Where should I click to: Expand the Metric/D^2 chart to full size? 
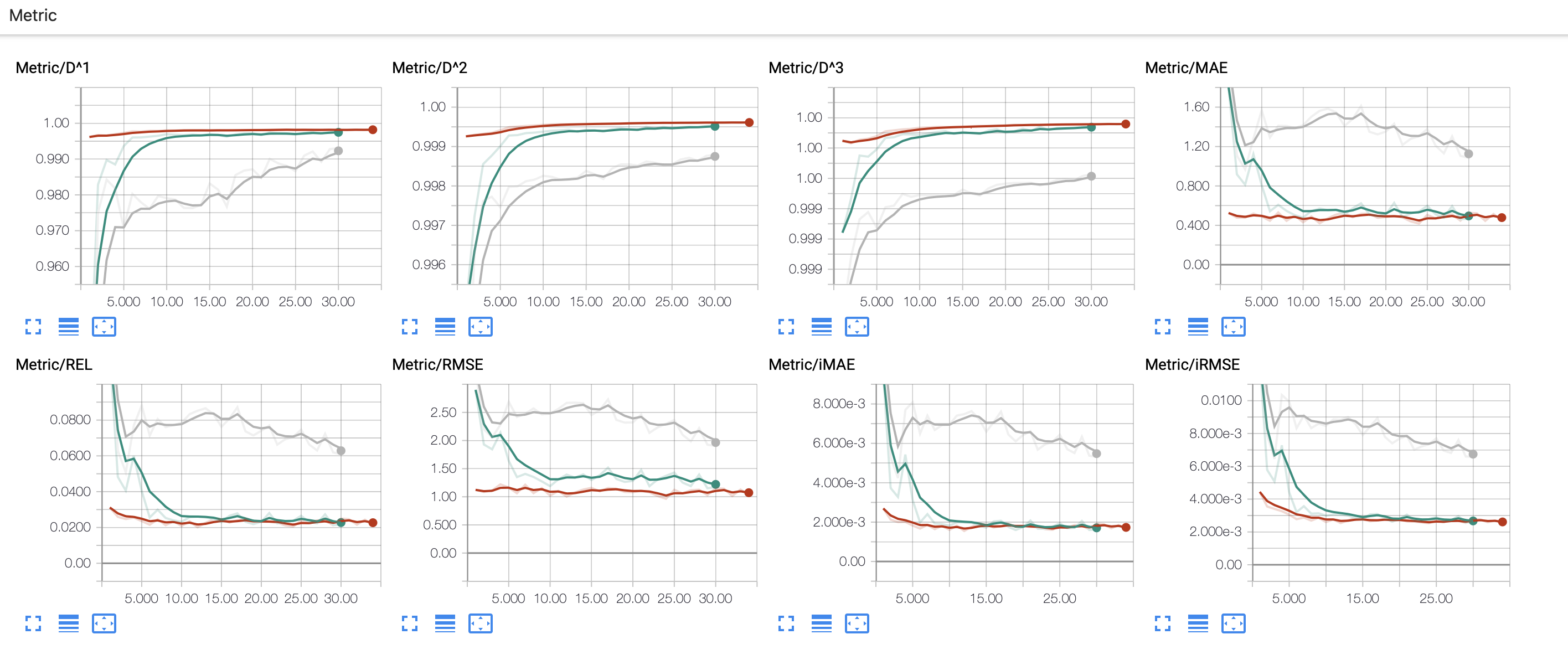tap(410, 327)
